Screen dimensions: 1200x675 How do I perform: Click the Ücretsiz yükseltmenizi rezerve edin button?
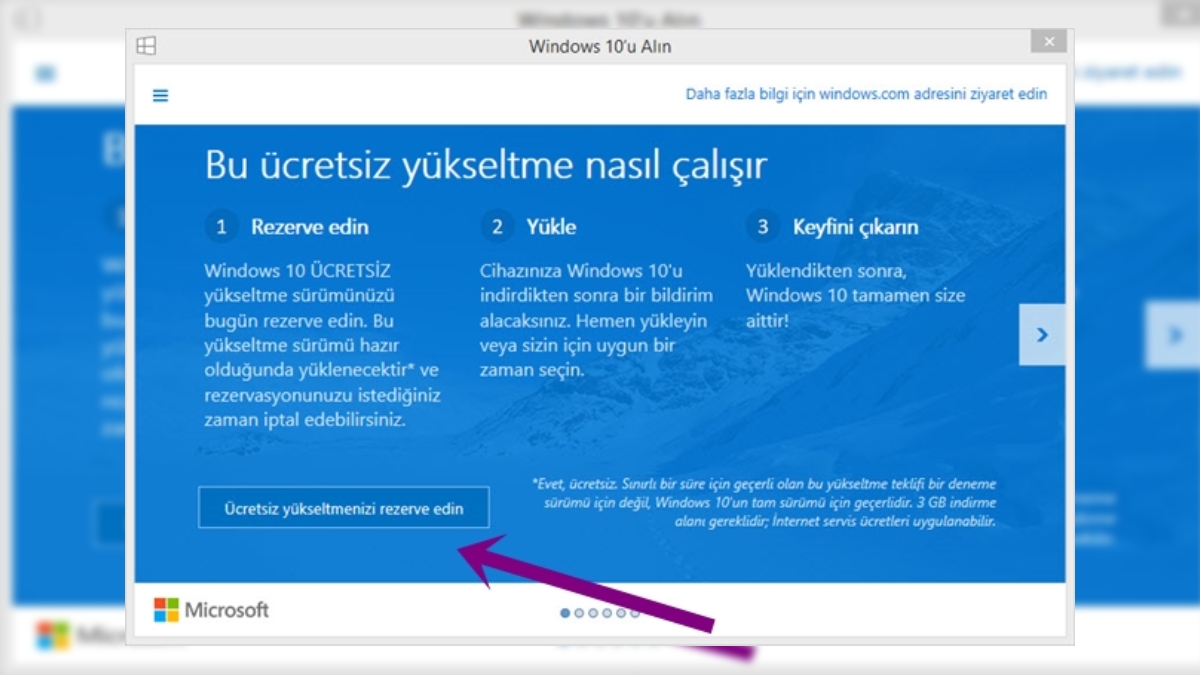point(344,508)
